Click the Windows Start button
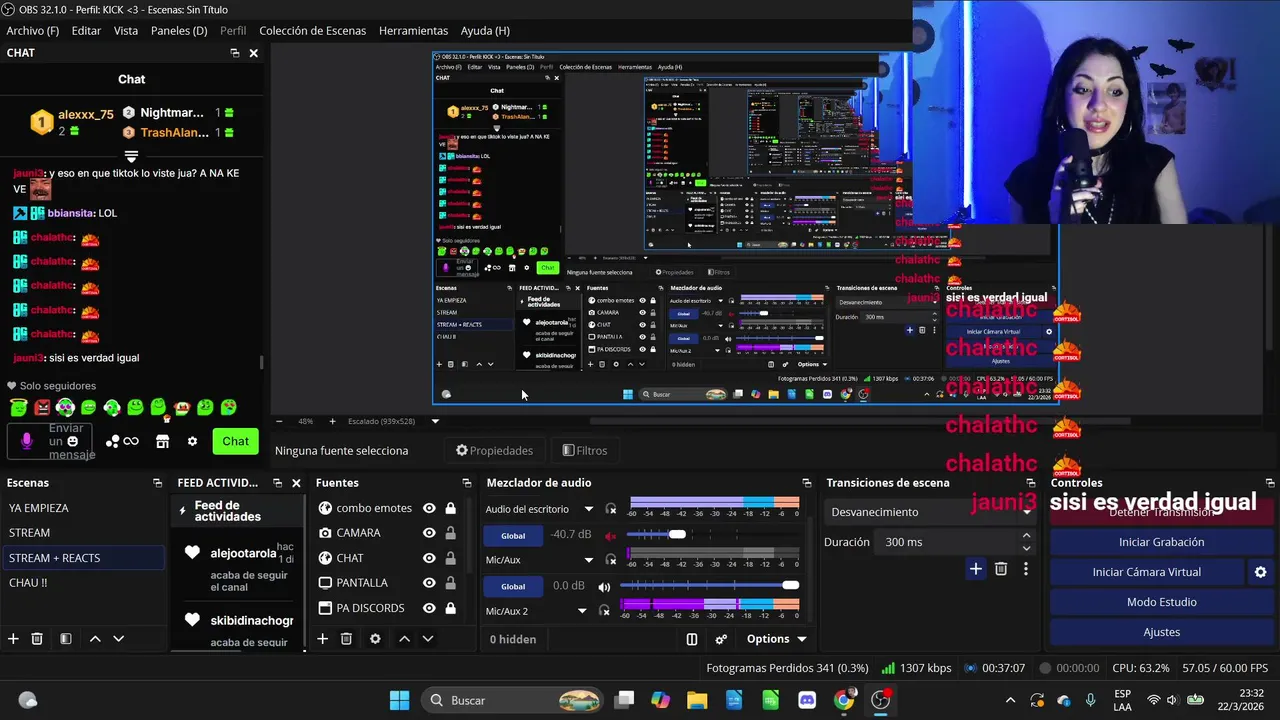The height and width of the screenshot is (720, 1280). click(x=399, y=700)
